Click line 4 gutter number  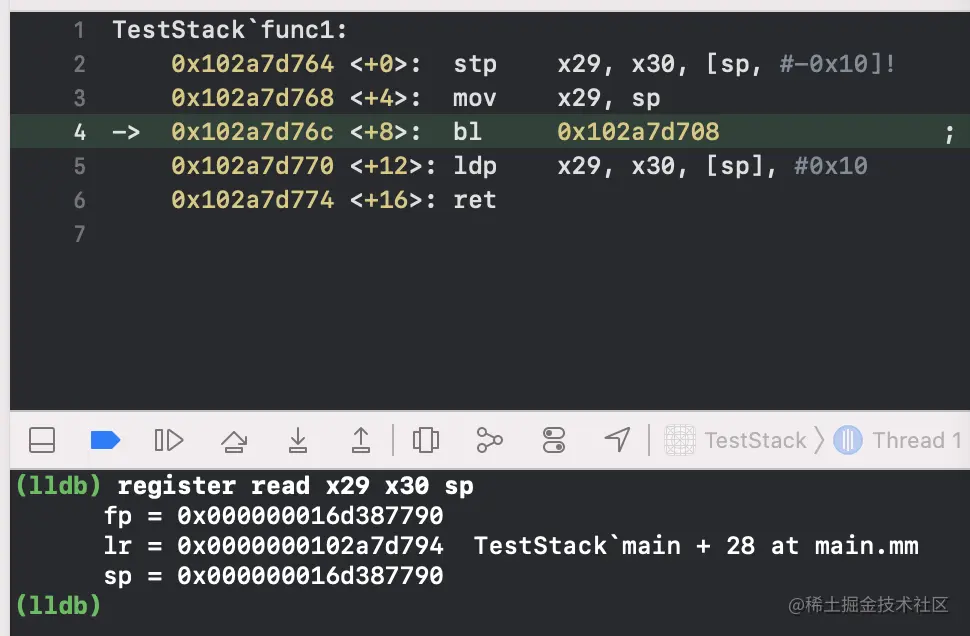80,132
